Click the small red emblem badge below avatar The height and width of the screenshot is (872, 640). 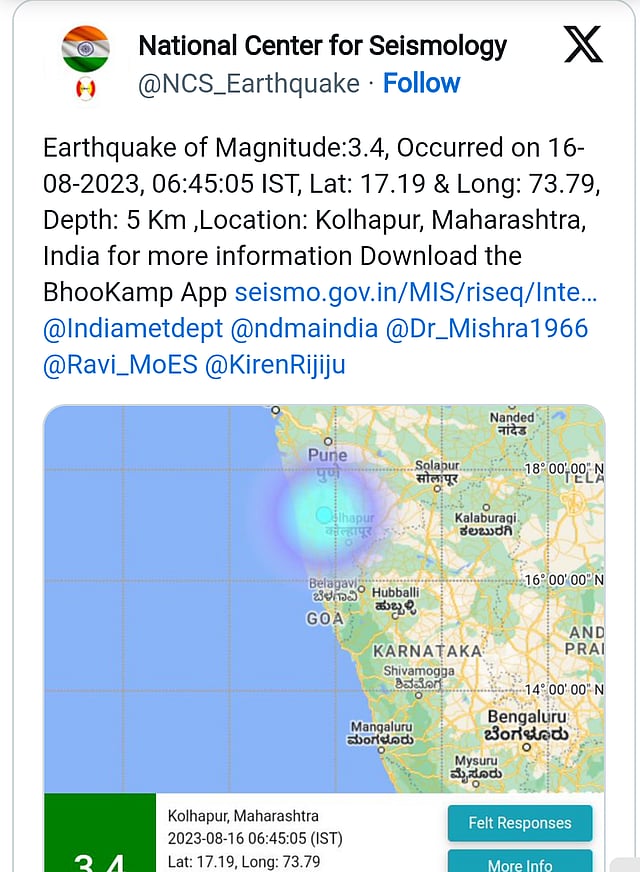click(x=85, y=89)
